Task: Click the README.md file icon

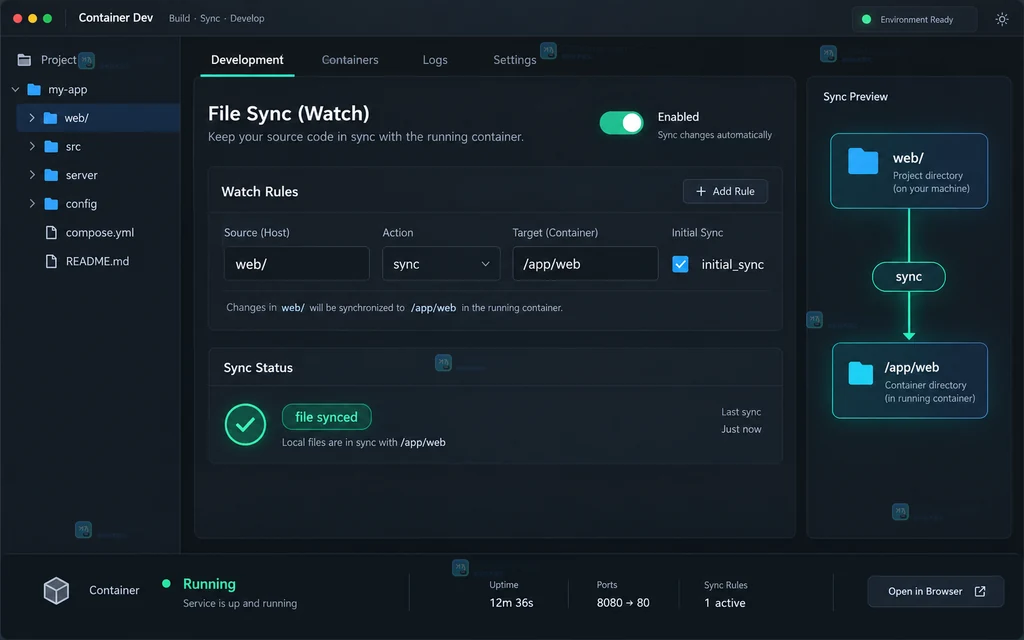Action: tap(51, 261)
